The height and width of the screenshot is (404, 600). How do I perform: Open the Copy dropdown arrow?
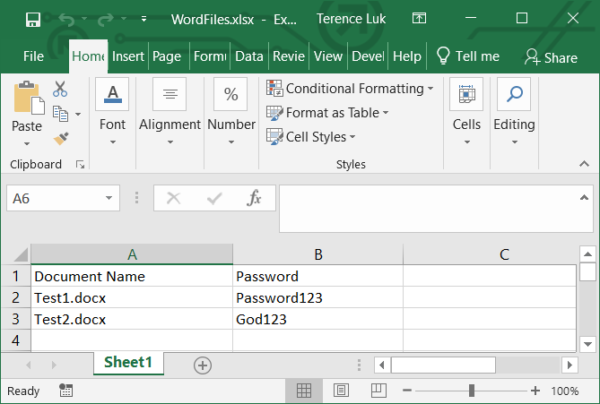point(78,114)
